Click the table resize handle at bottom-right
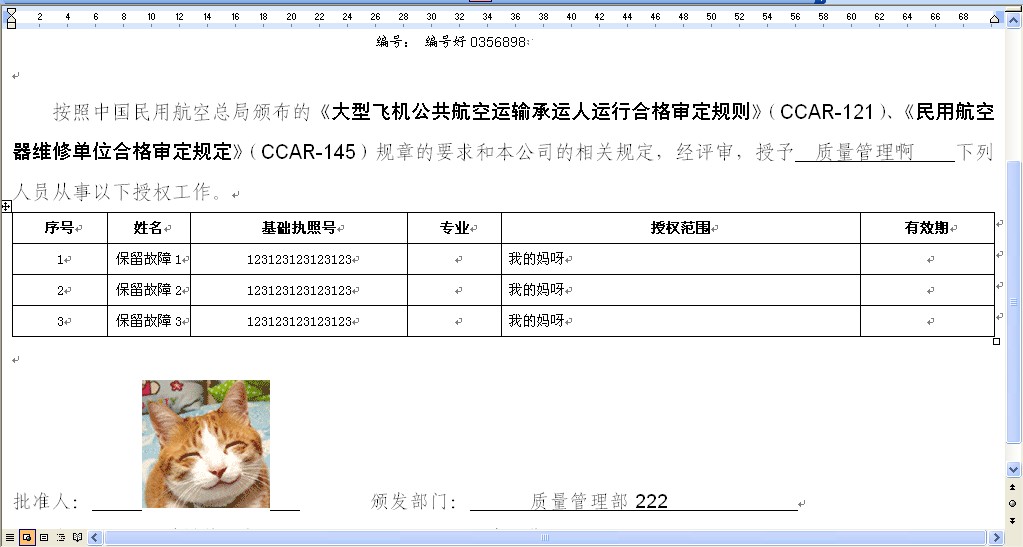The height and width of the screenshot is (547, 1023). (x=996, y=341)
